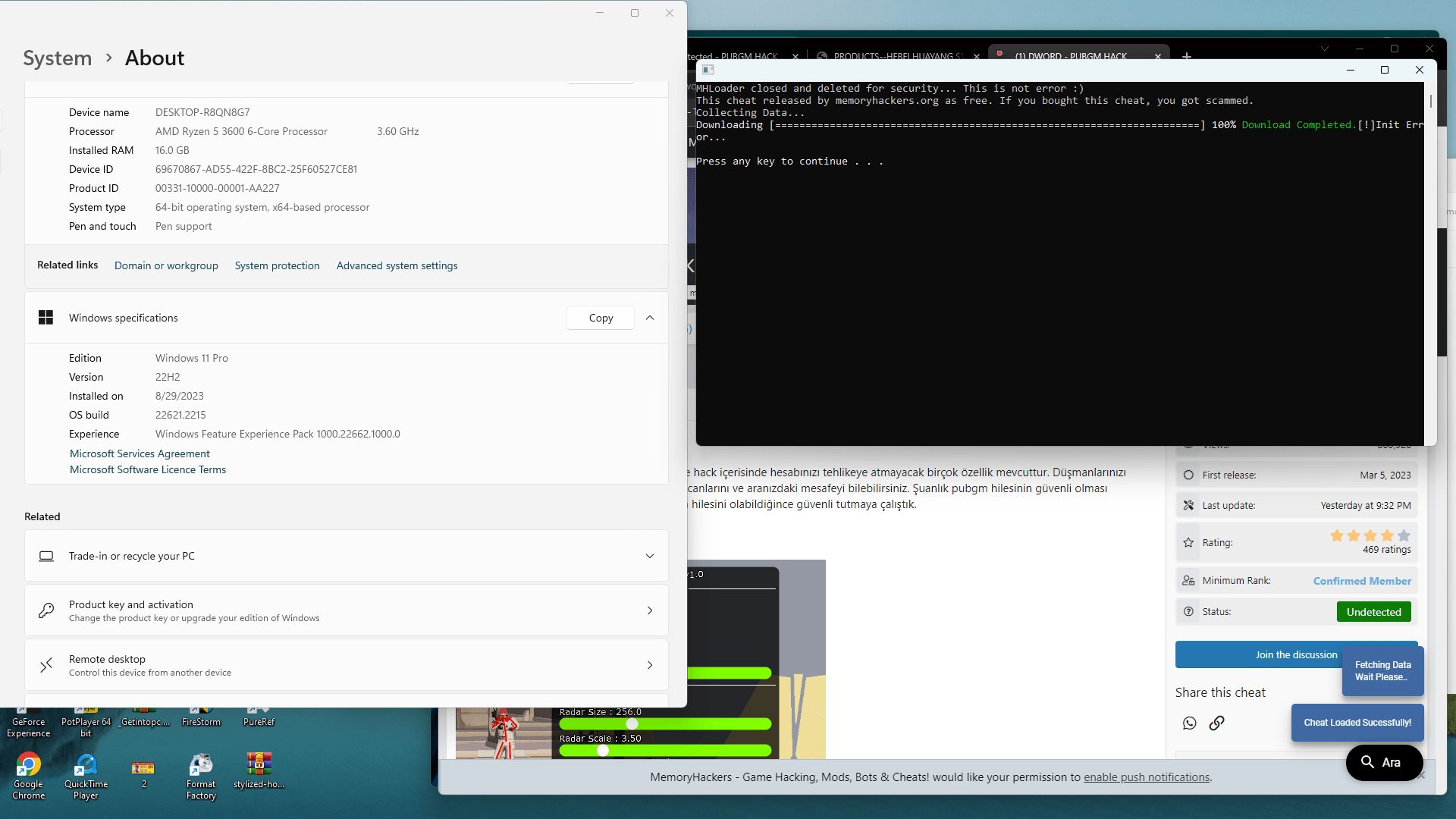Click enable push notifications link
1456x819 pixels.
point(1147,777)
